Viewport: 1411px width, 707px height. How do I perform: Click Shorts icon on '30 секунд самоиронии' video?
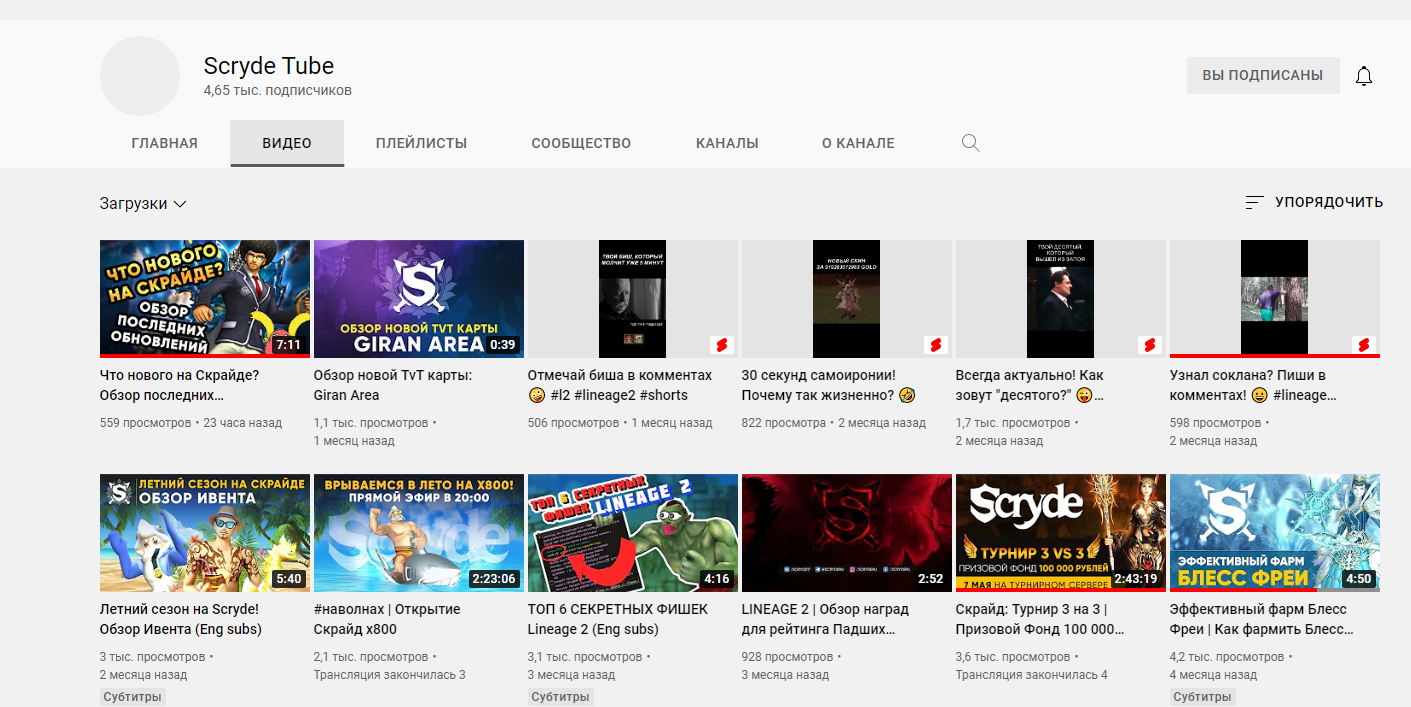(x=936, y=345)
